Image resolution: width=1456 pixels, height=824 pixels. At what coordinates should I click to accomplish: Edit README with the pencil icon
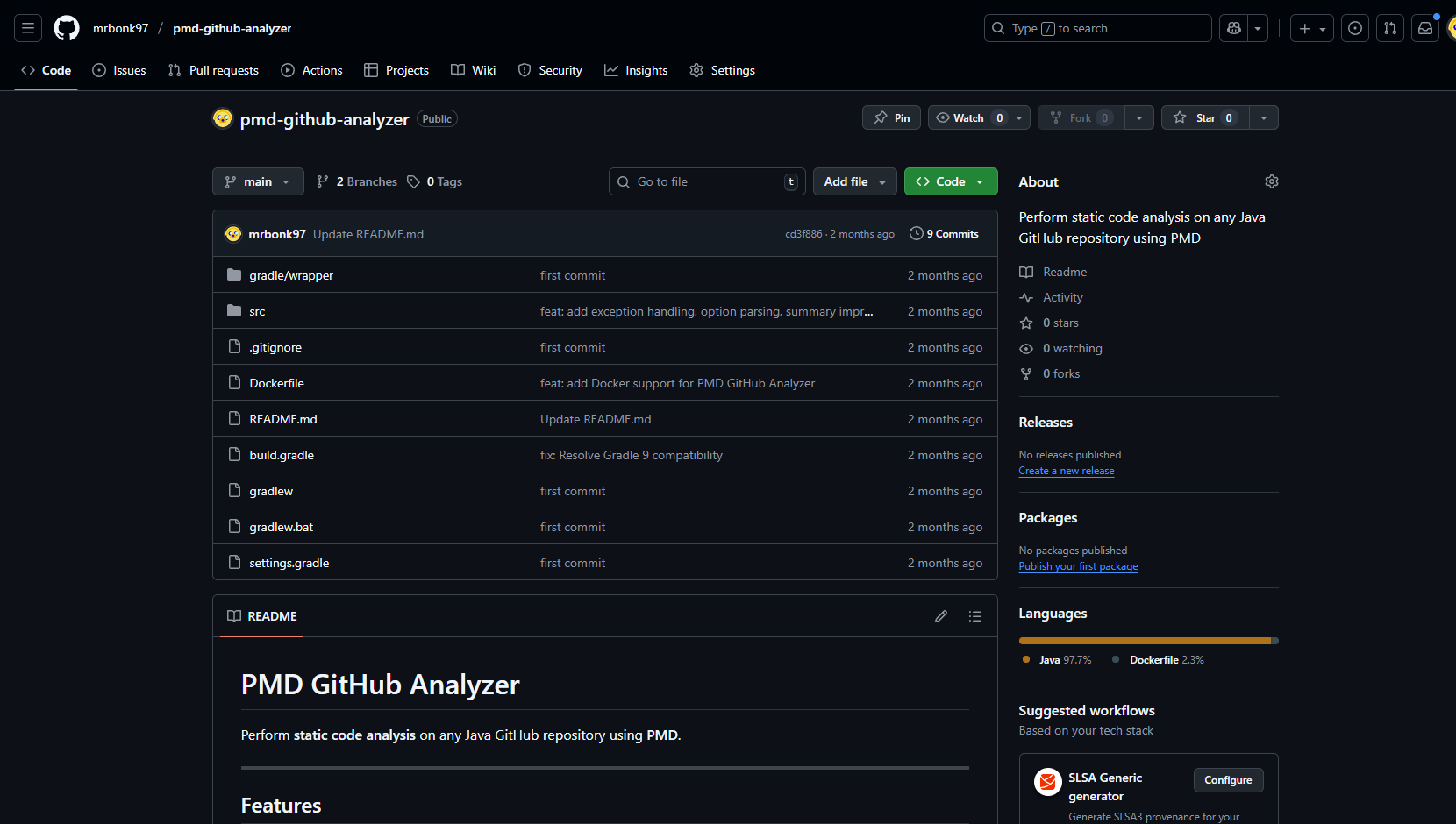pos(941,616)
